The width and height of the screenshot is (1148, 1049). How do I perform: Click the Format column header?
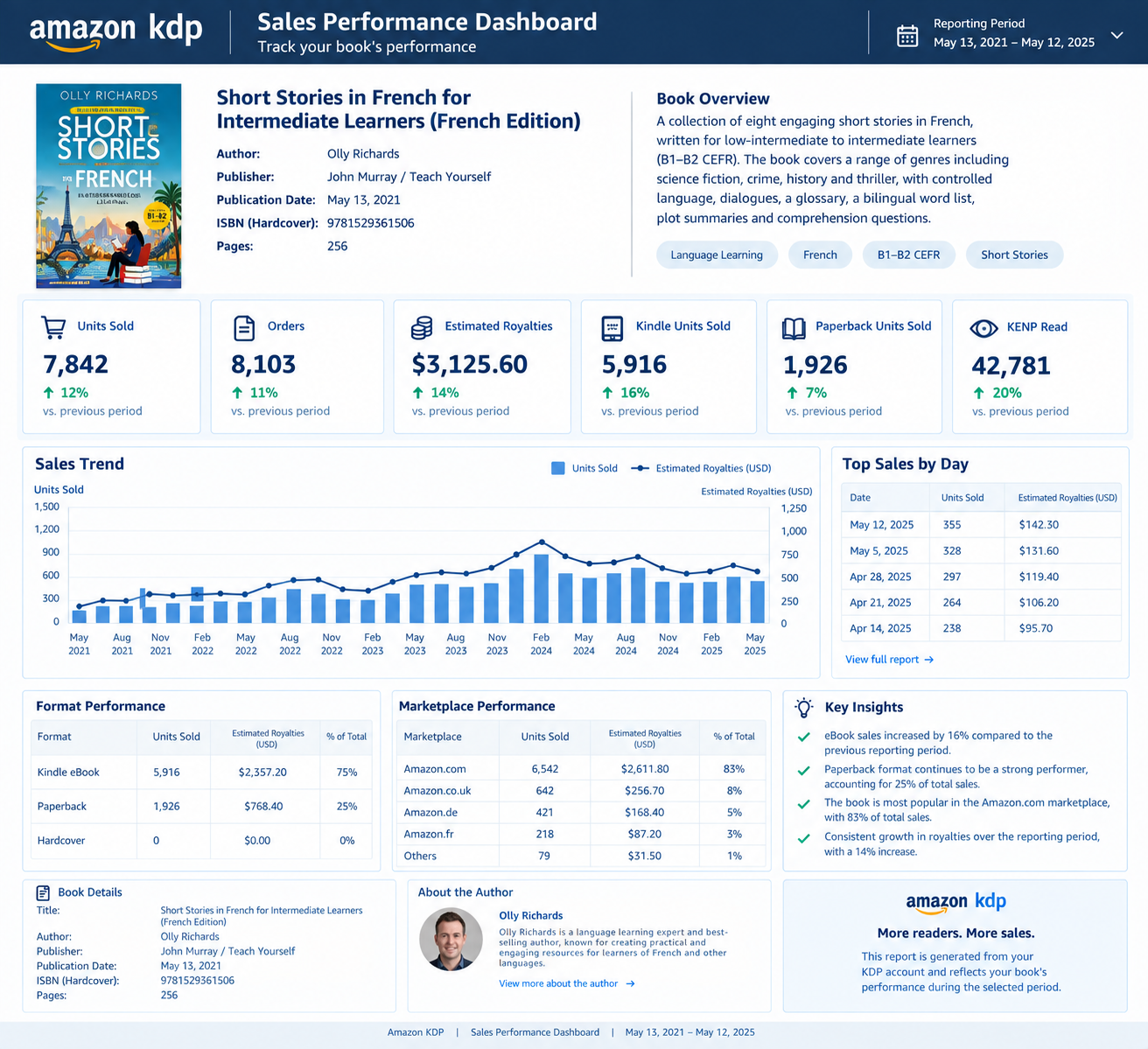(54, 737)
